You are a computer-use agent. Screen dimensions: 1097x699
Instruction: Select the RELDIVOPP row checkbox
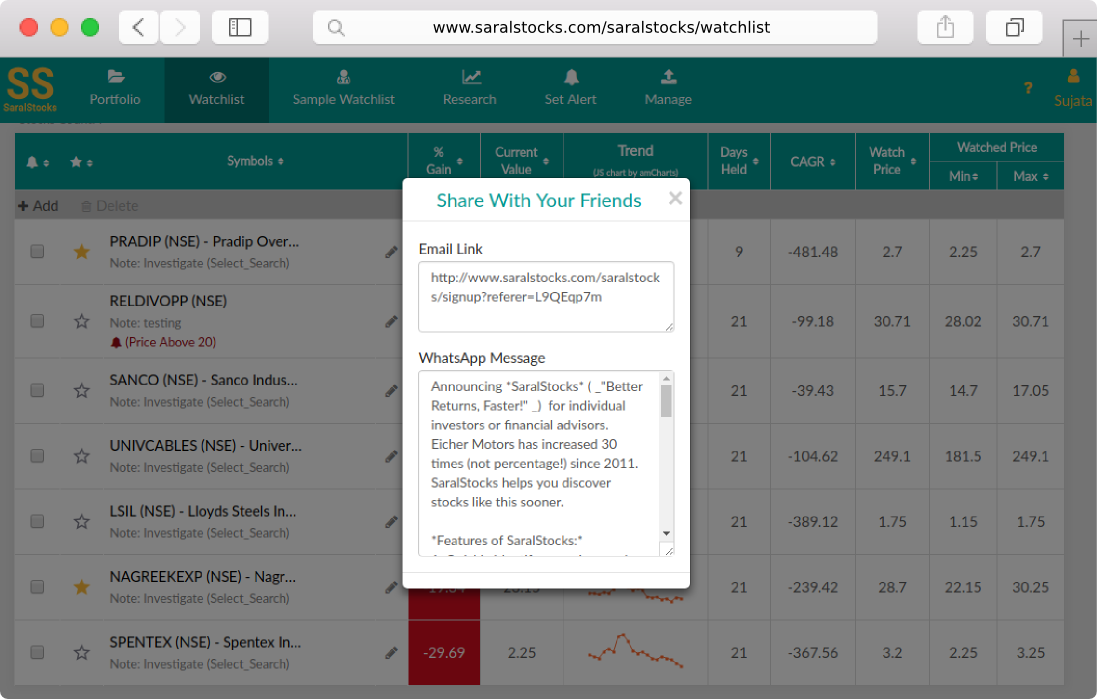pyautogui.click(x=37, y=321)
